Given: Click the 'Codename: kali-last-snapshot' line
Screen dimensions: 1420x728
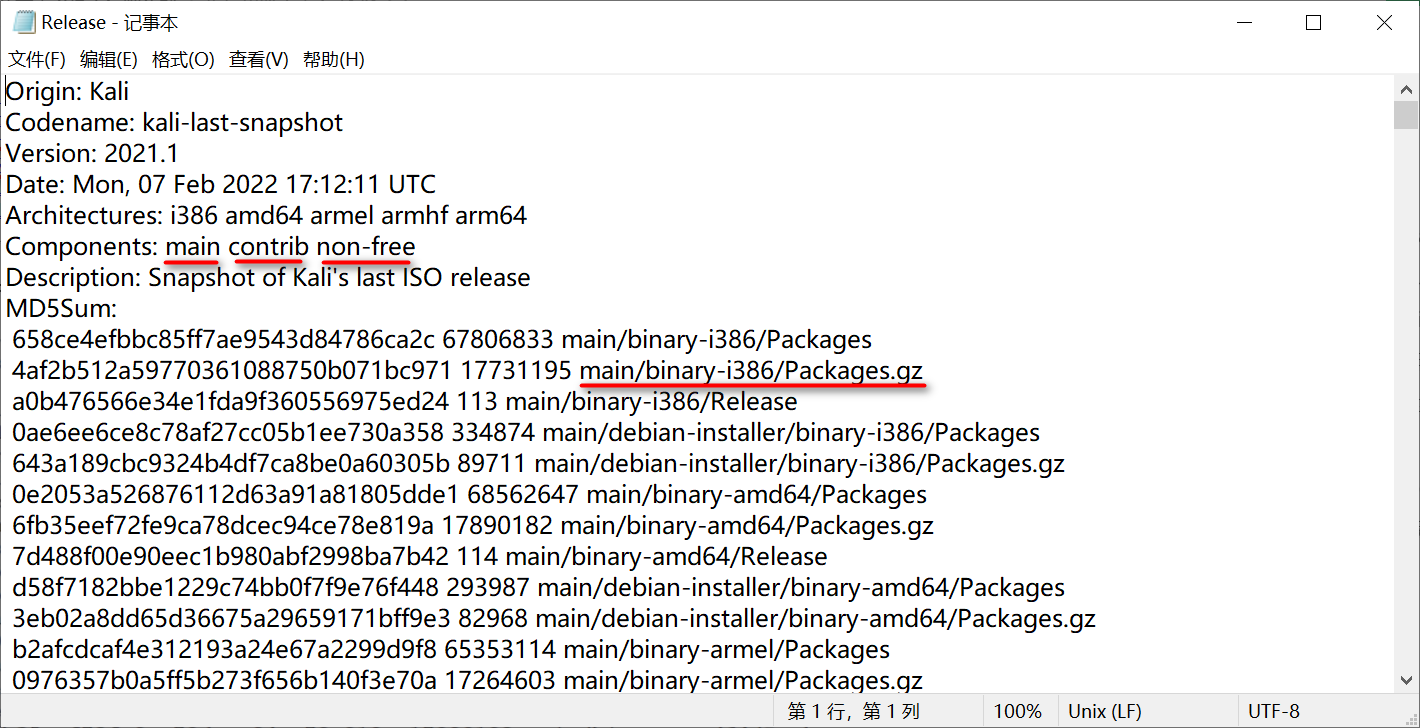Looking at the screenshot, I should [174, 122].
